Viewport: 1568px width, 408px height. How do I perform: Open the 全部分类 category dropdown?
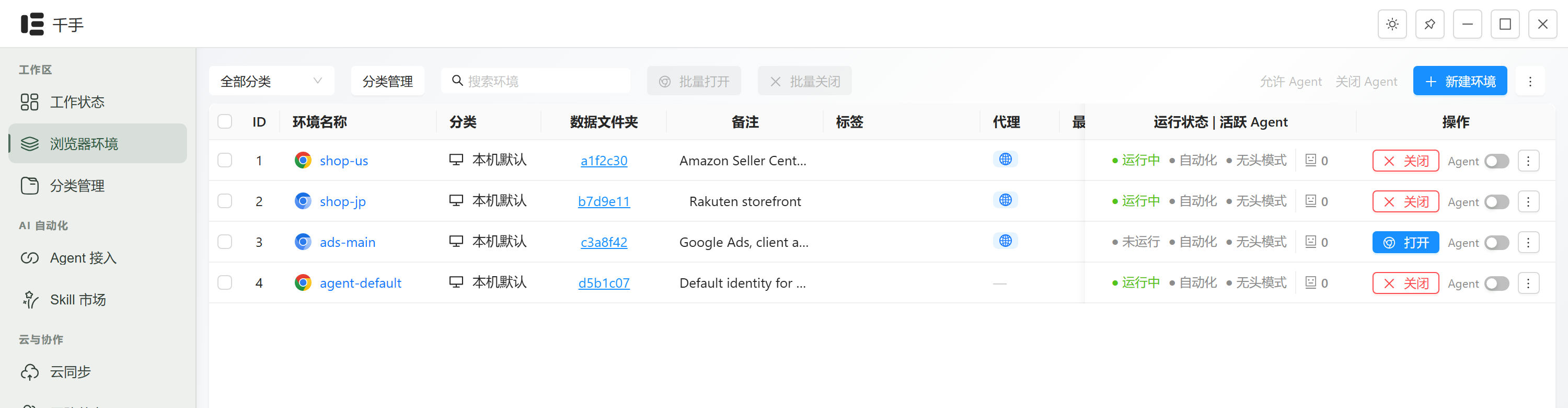pyautogui.click(x=271, y=81)
